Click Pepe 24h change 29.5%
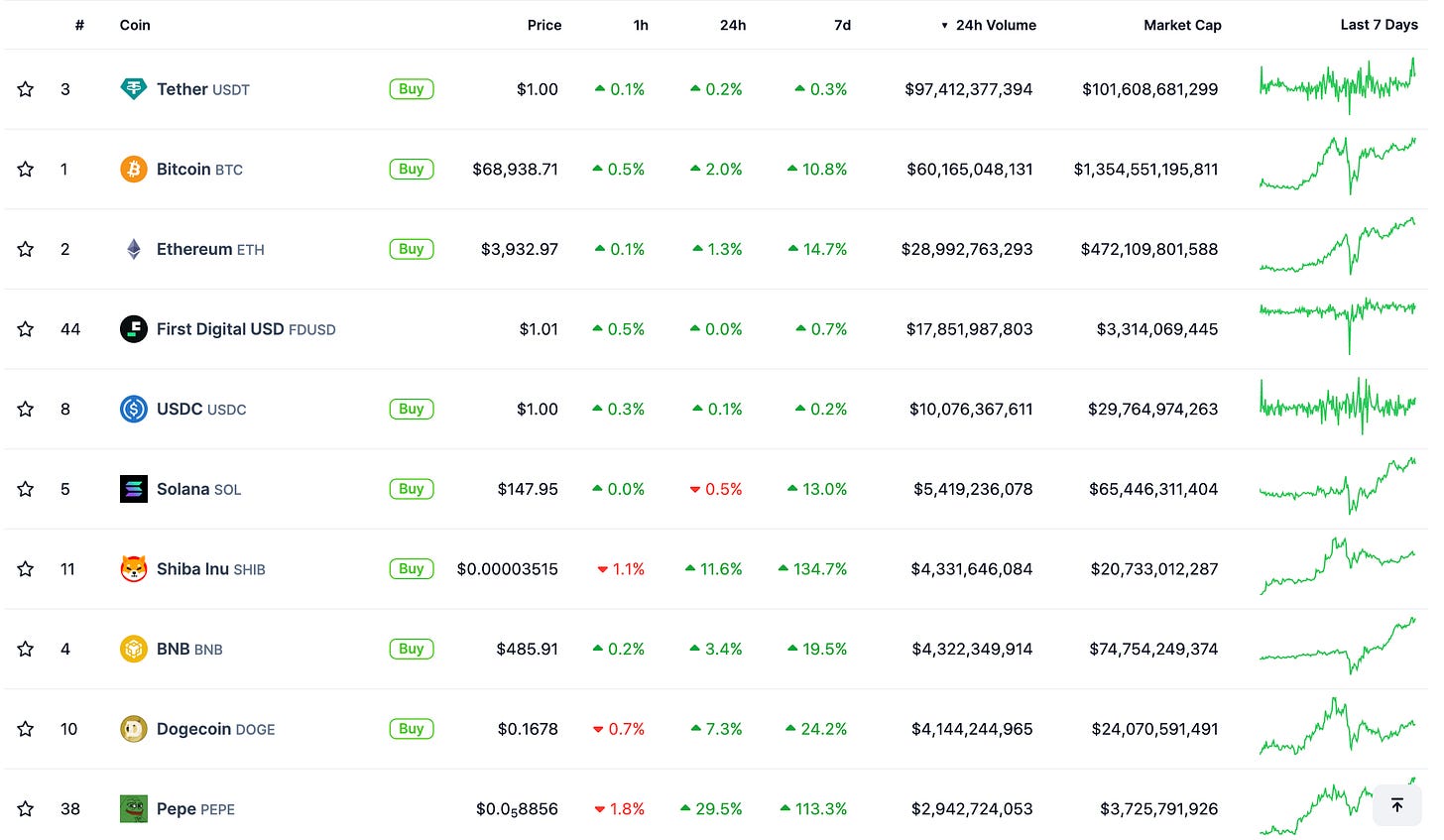 [711, 809]
